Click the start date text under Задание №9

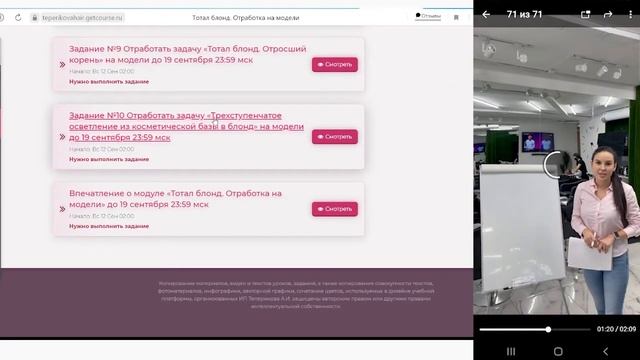101,71
